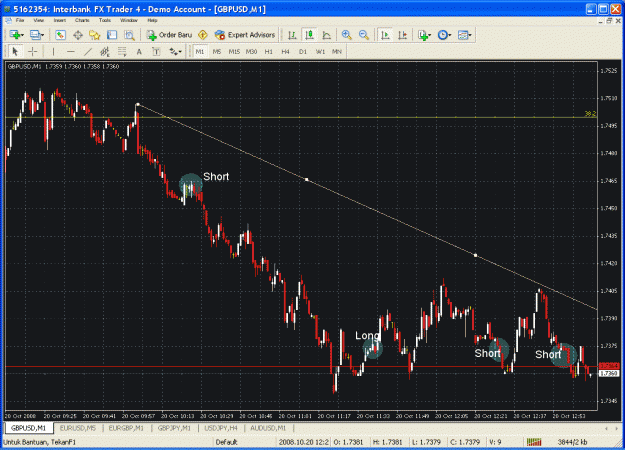Open the Help menu
Image resolution: width=625 pixels, height=450 pixels.
point(152,20)
